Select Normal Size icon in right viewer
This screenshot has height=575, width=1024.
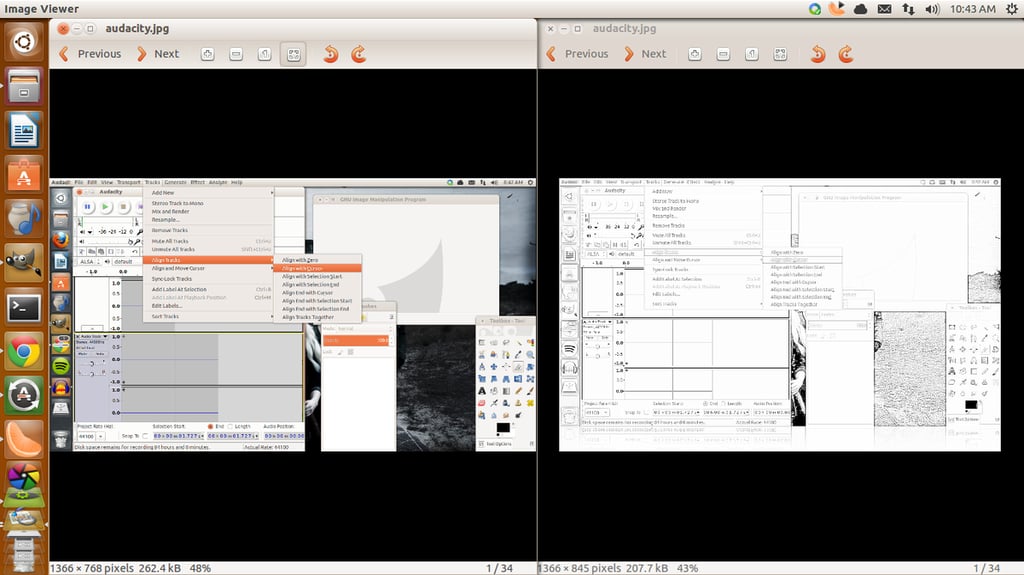point(752,54)
